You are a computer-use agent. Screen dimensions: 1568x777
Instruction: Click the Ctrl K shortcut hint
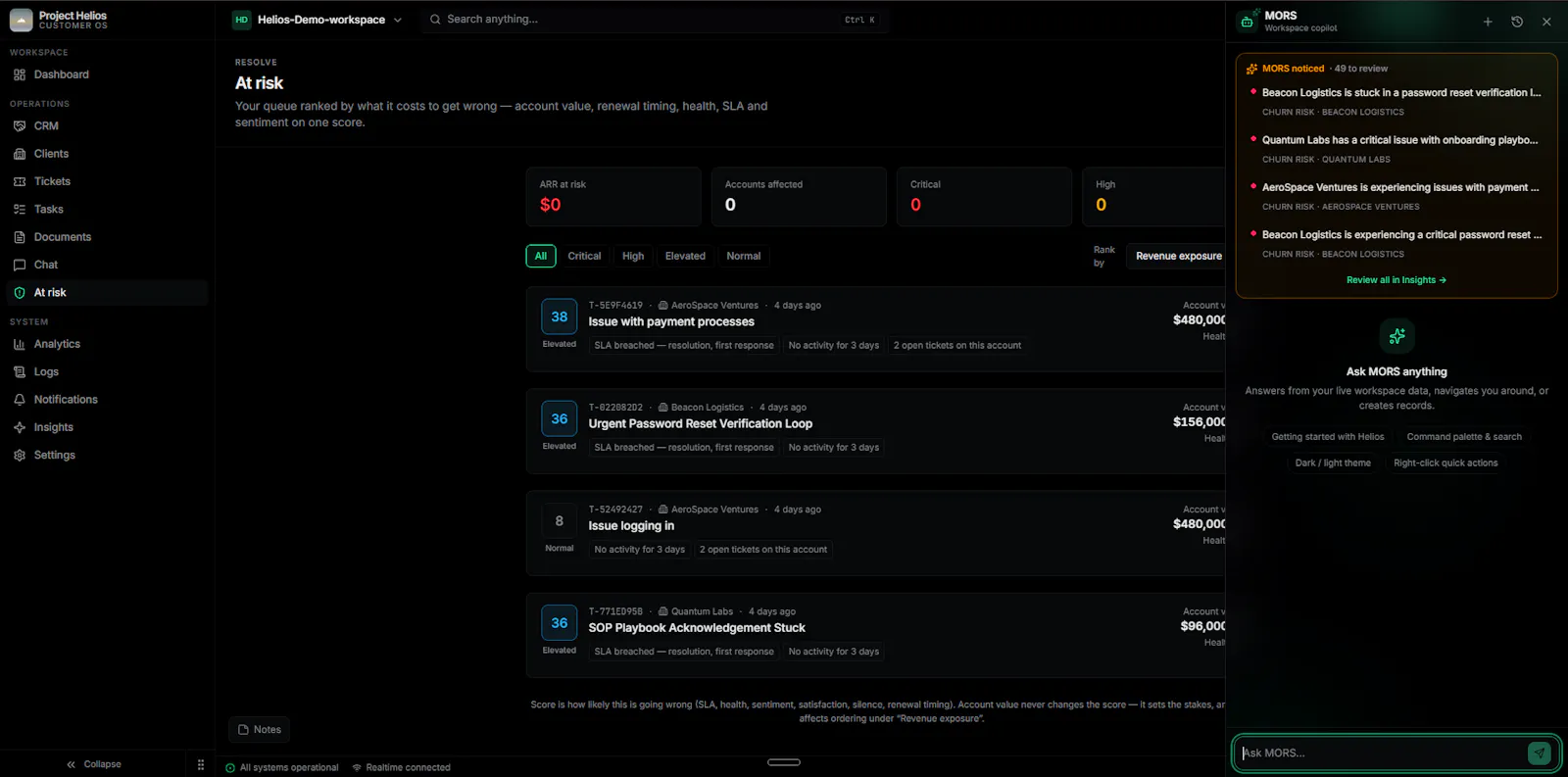pyautogui.click(x=859, y=20)
